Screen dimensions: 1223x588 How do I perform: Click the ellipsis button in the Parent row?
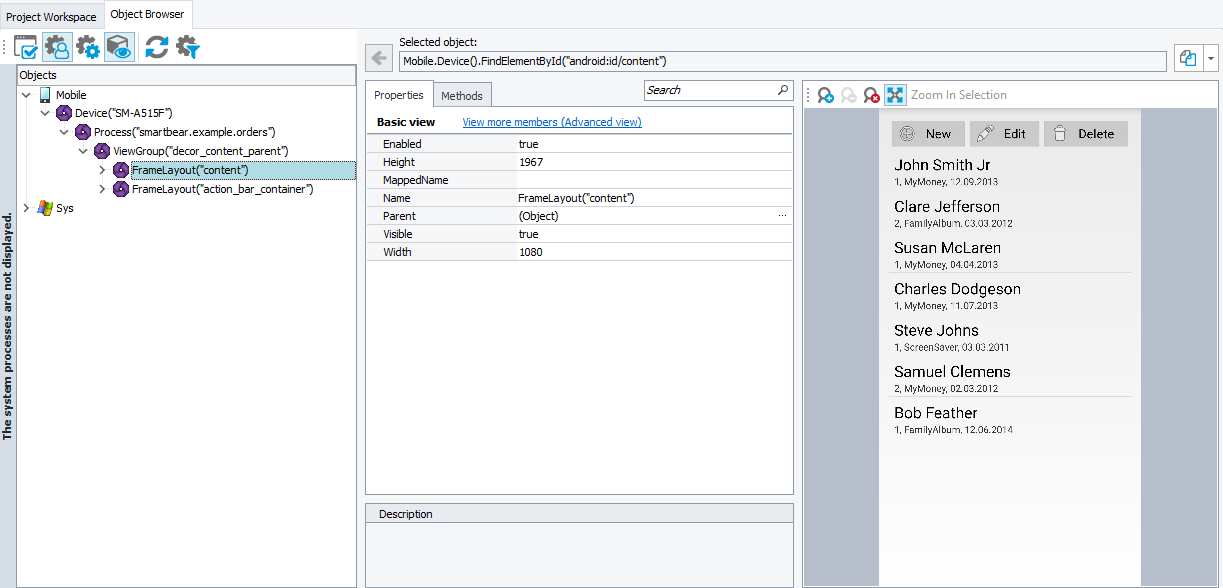(x=782, y=215)
